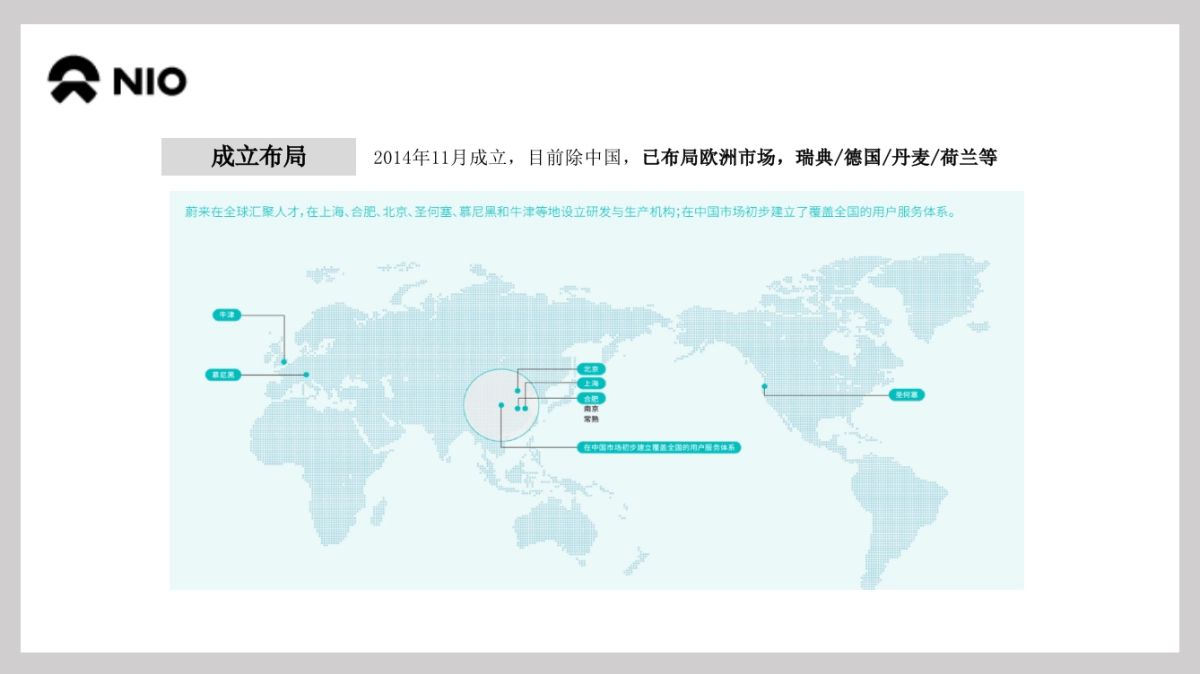Click the 上海 city label
1200x674 pixels.
point(591,383)
